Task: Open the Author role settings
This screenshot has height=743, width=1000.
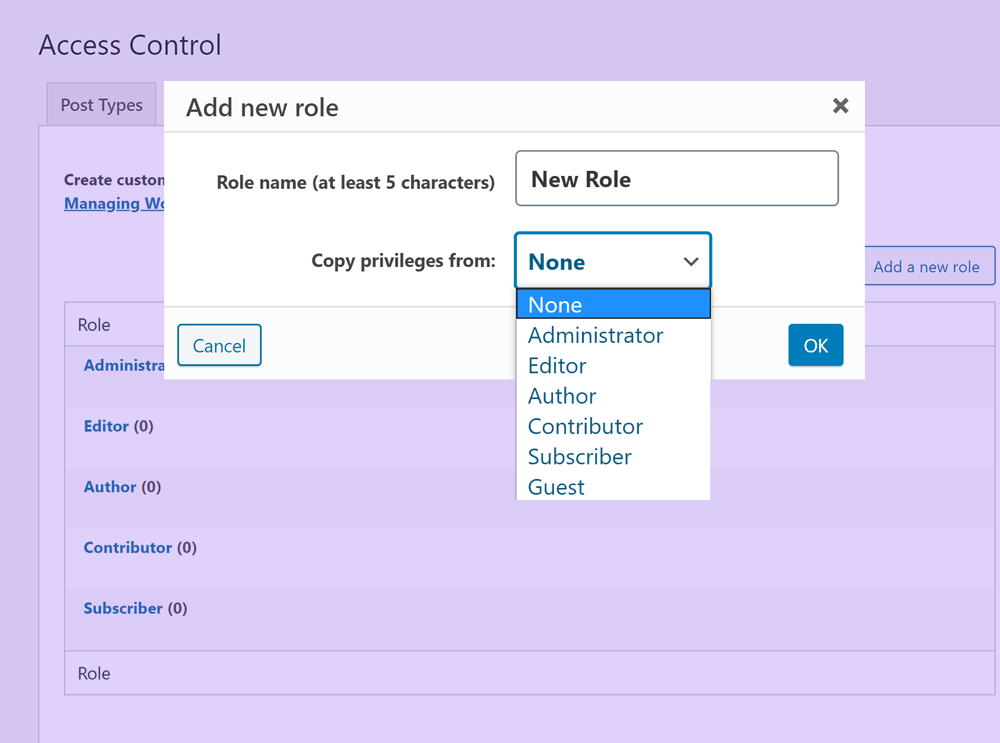Action: (110, 487)
